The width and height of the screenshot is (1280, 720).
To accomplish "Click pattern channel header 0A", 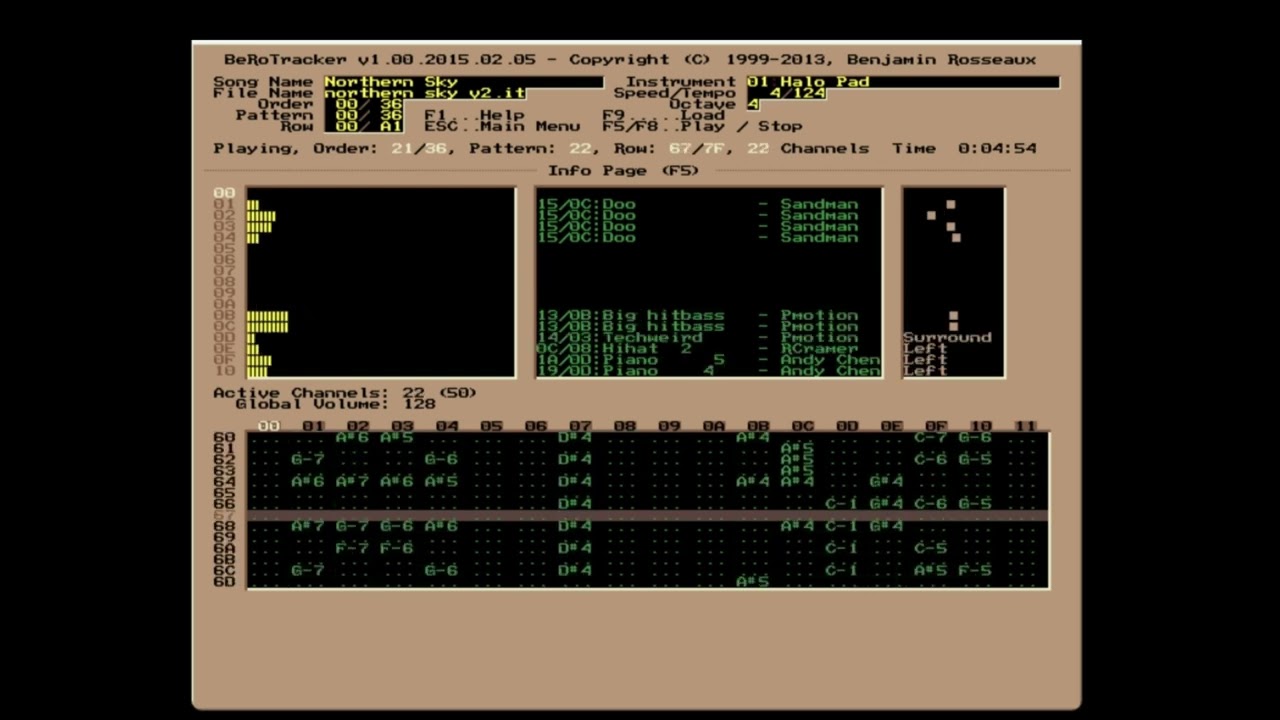I will click(x=714, y=426).
